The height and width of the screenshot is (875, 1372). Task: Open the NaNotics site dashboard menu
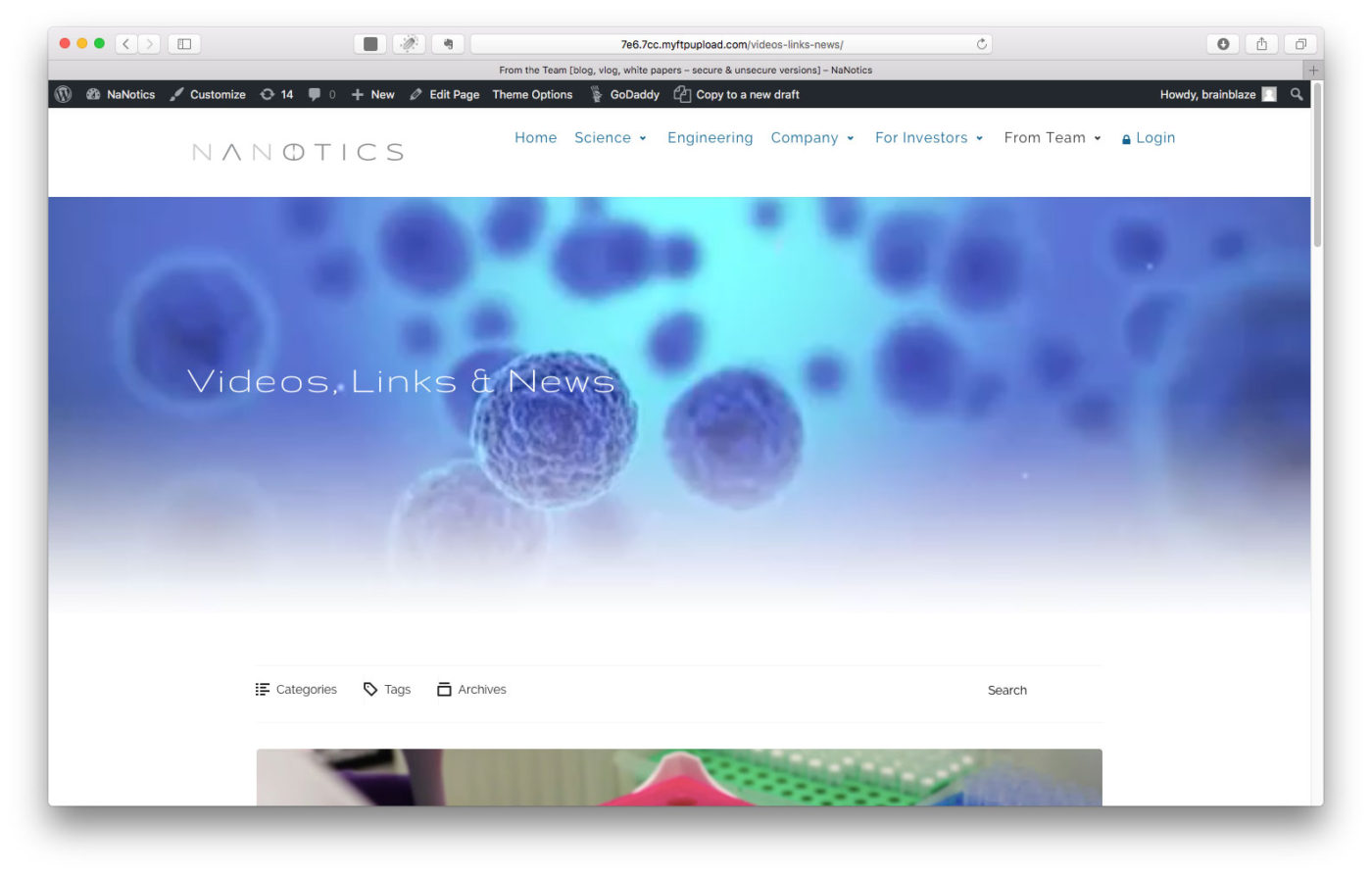click(x=121, y=94)
